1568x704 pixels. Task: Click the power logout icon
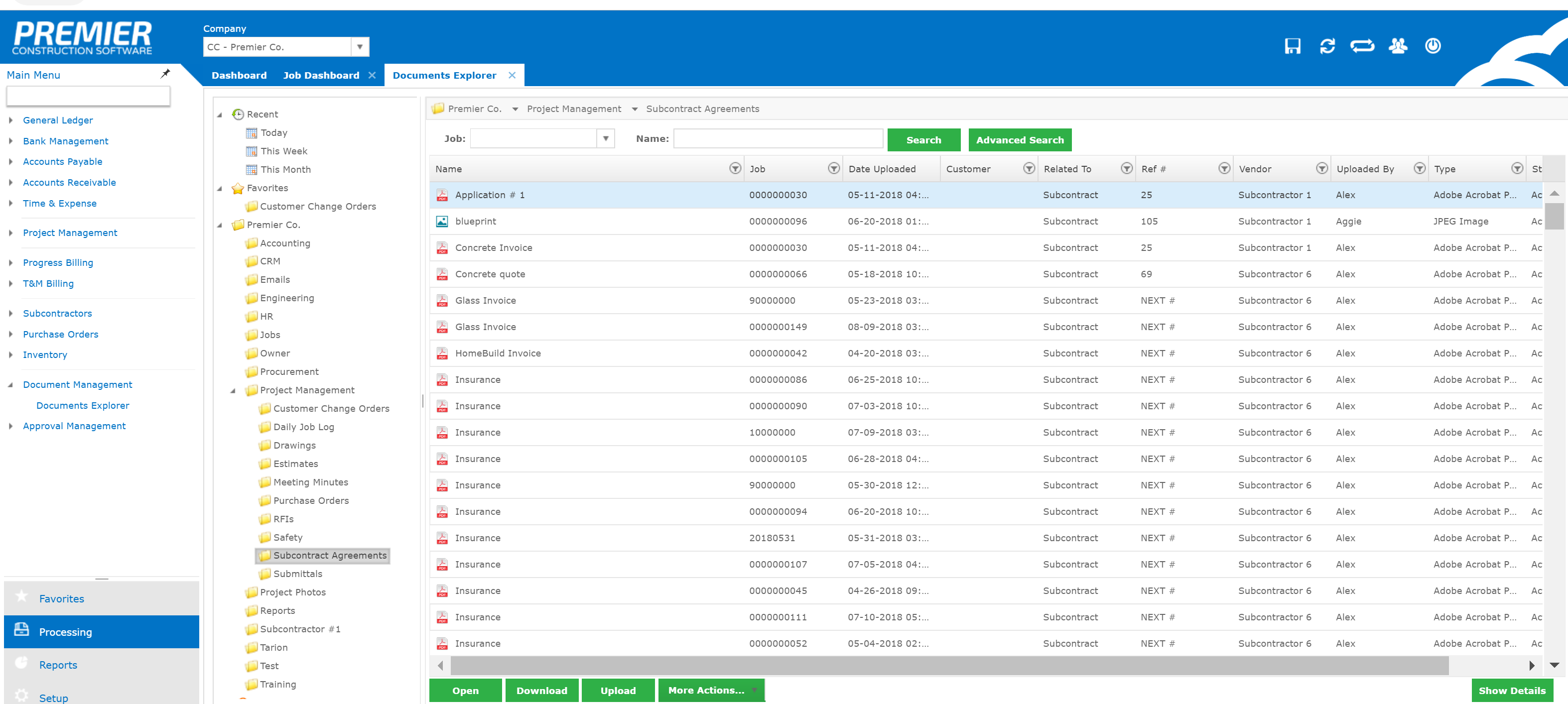click(1432, 46)
